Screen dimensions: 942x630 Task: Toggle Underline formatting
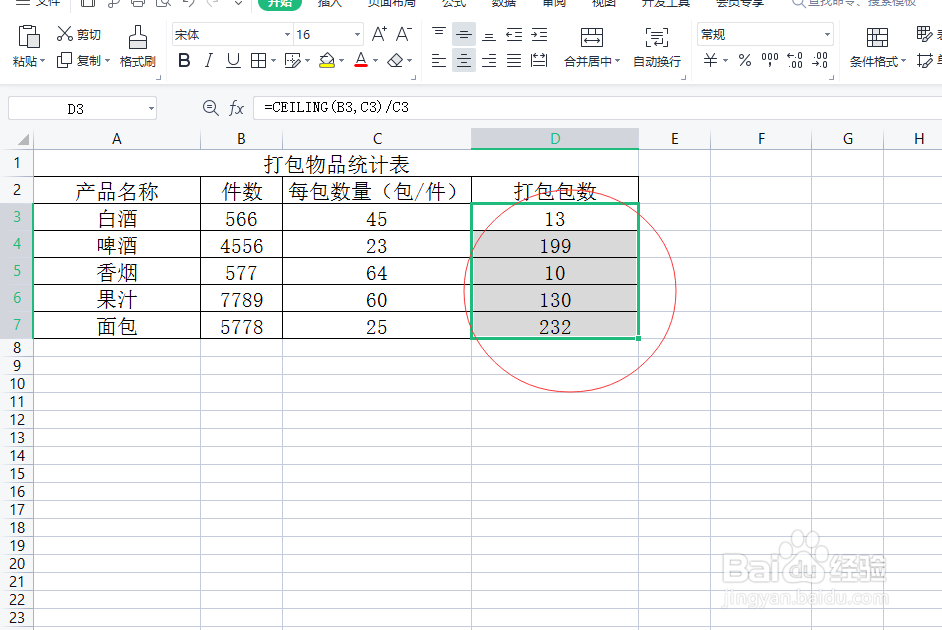pyautogui.click(x=233, y=61)
